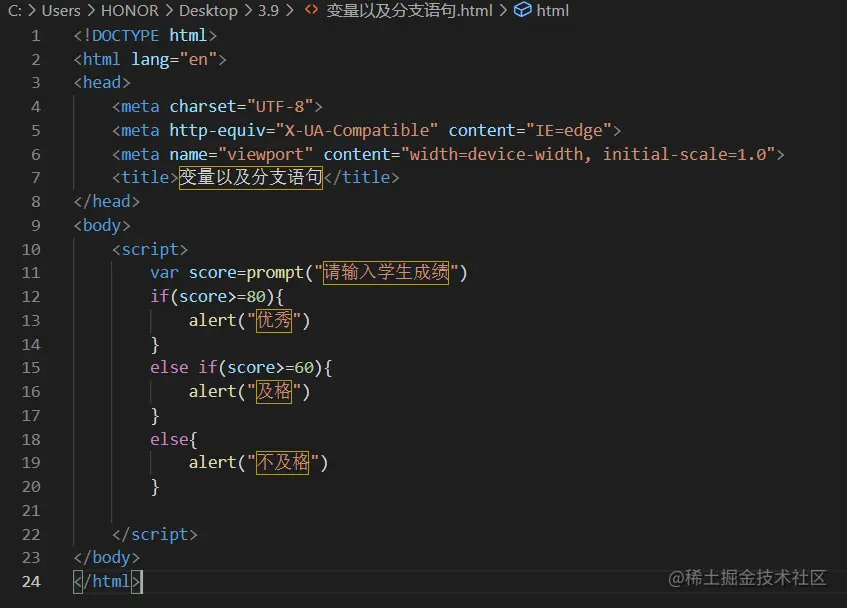
Task: Click the if(score>=80) condition
Action: [217, 296]
